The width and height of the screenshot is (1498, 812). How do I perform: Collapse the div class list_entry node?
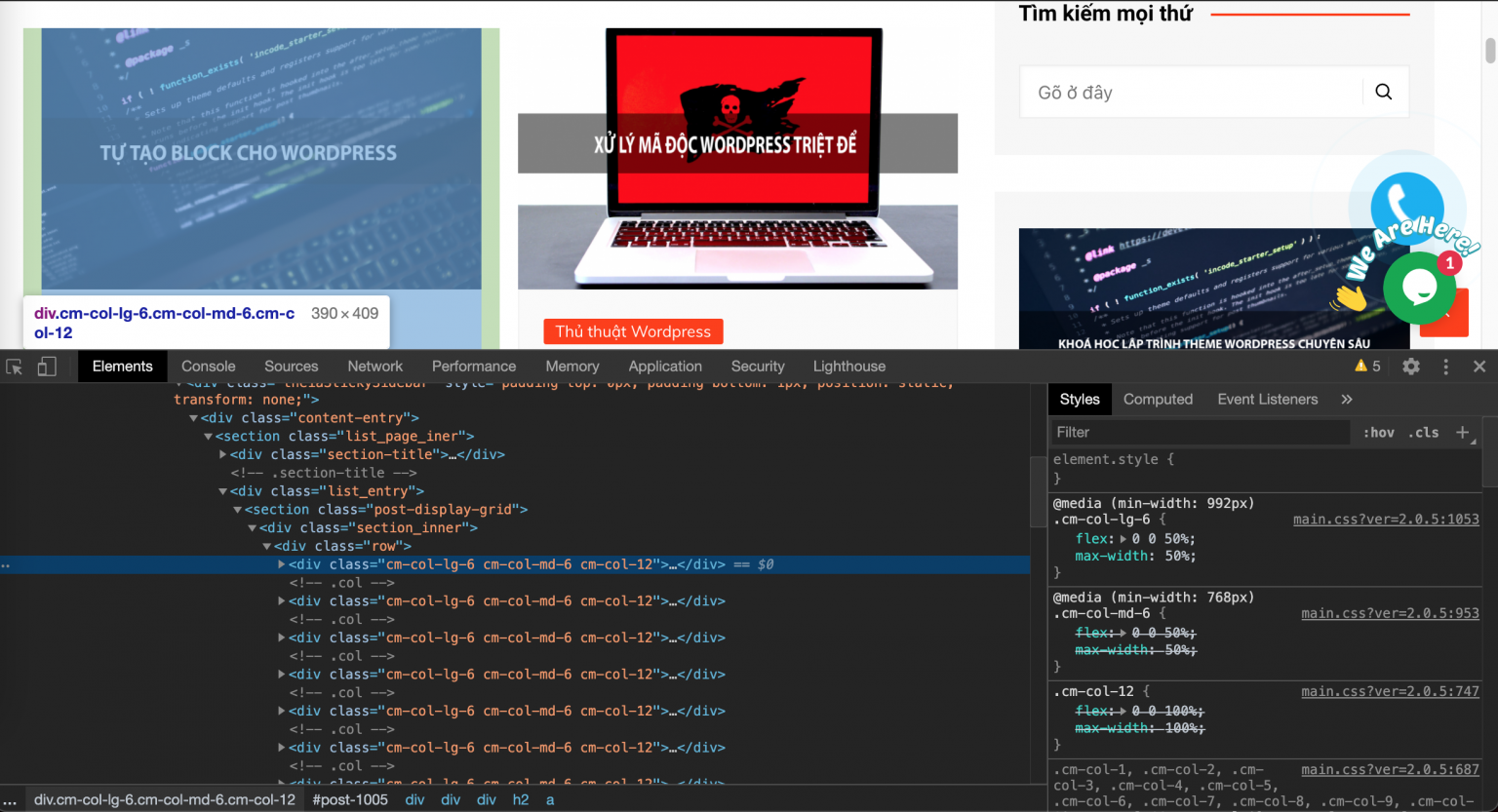click(223, 492)
